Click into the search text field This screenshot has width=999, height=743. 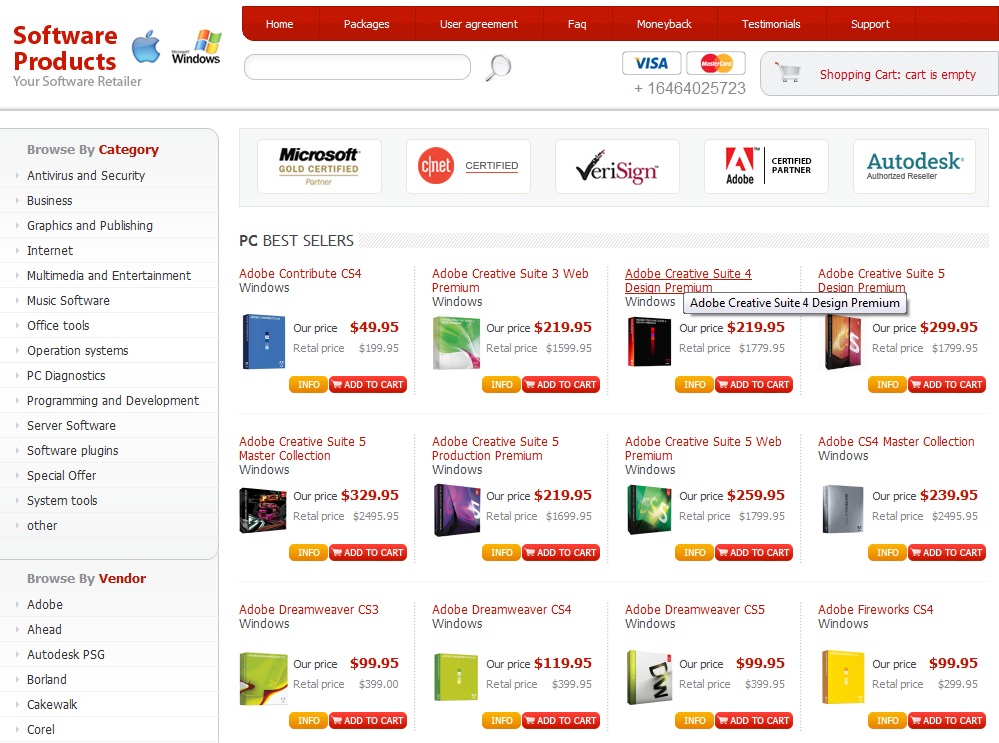[357, 67]
